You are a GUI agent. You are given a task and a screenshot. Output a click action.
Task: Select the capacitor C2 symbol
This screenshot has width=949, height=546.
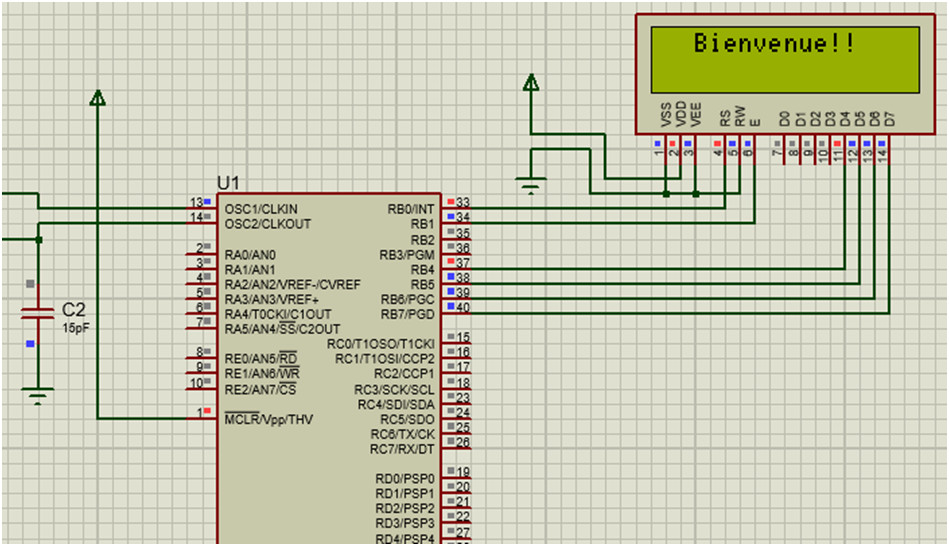click(38, 314)
